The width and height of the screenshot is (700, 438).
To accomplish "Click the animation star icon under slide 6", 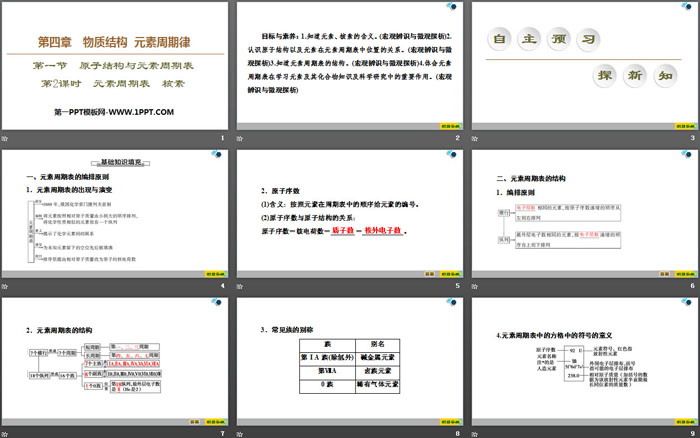I will click(475, 286).
